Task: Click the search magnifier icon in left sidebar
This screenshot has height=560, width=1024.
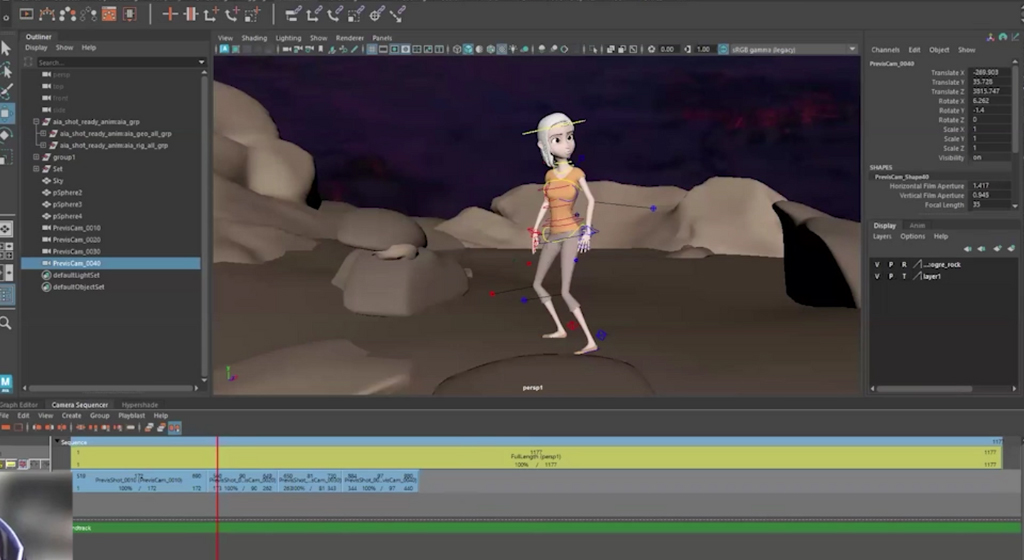Action: pos(6,323)
